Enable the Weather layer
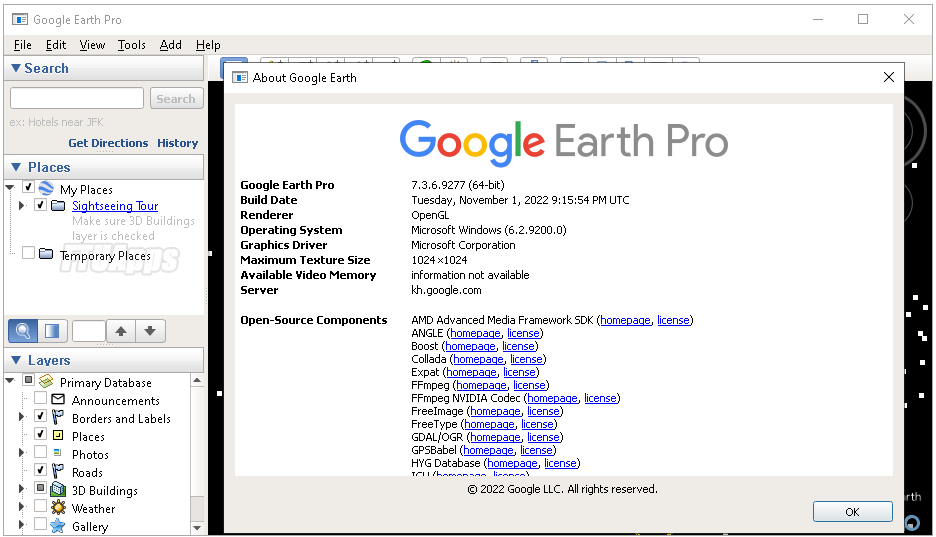This screenshot has width=936, height=537. 40,505
